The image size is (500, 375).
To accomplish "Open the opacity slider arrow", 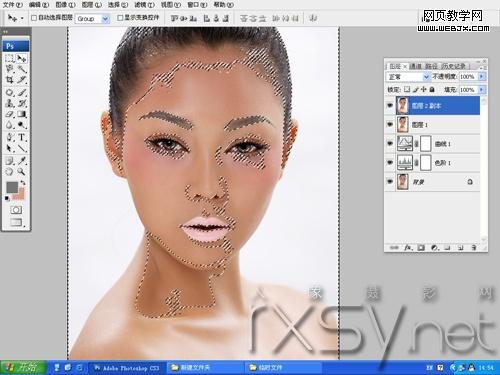I will point(481,77).
